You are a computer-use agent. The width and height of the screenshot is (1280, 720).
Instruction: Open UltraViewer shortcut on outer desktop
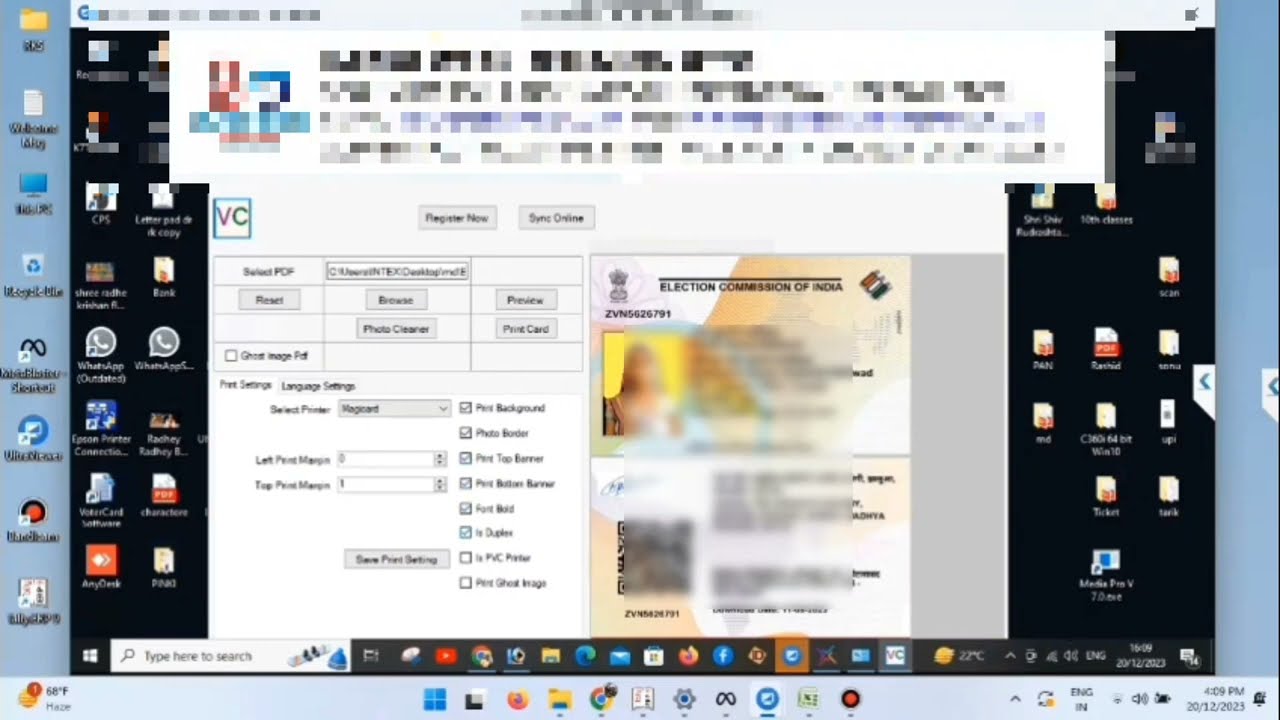point(33,438)
